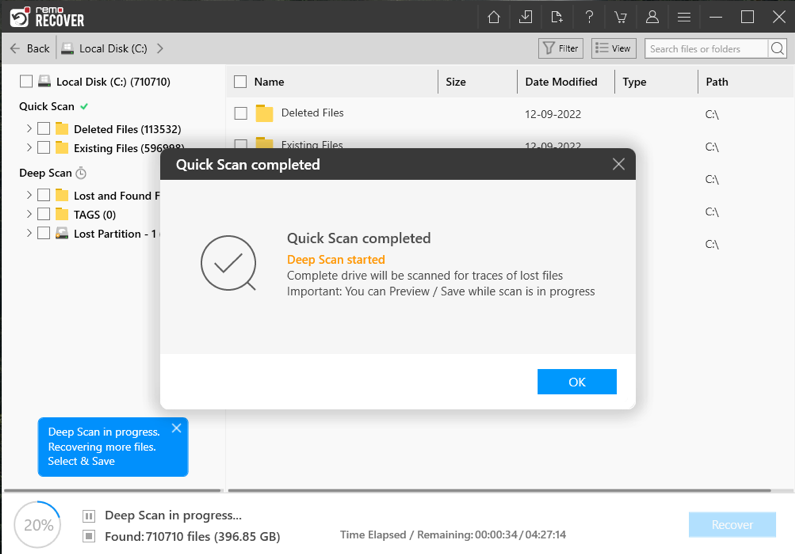This screenshot has height=554, width=795.
Task: Click OK in the dialog
Action: [x=577, y=382]
